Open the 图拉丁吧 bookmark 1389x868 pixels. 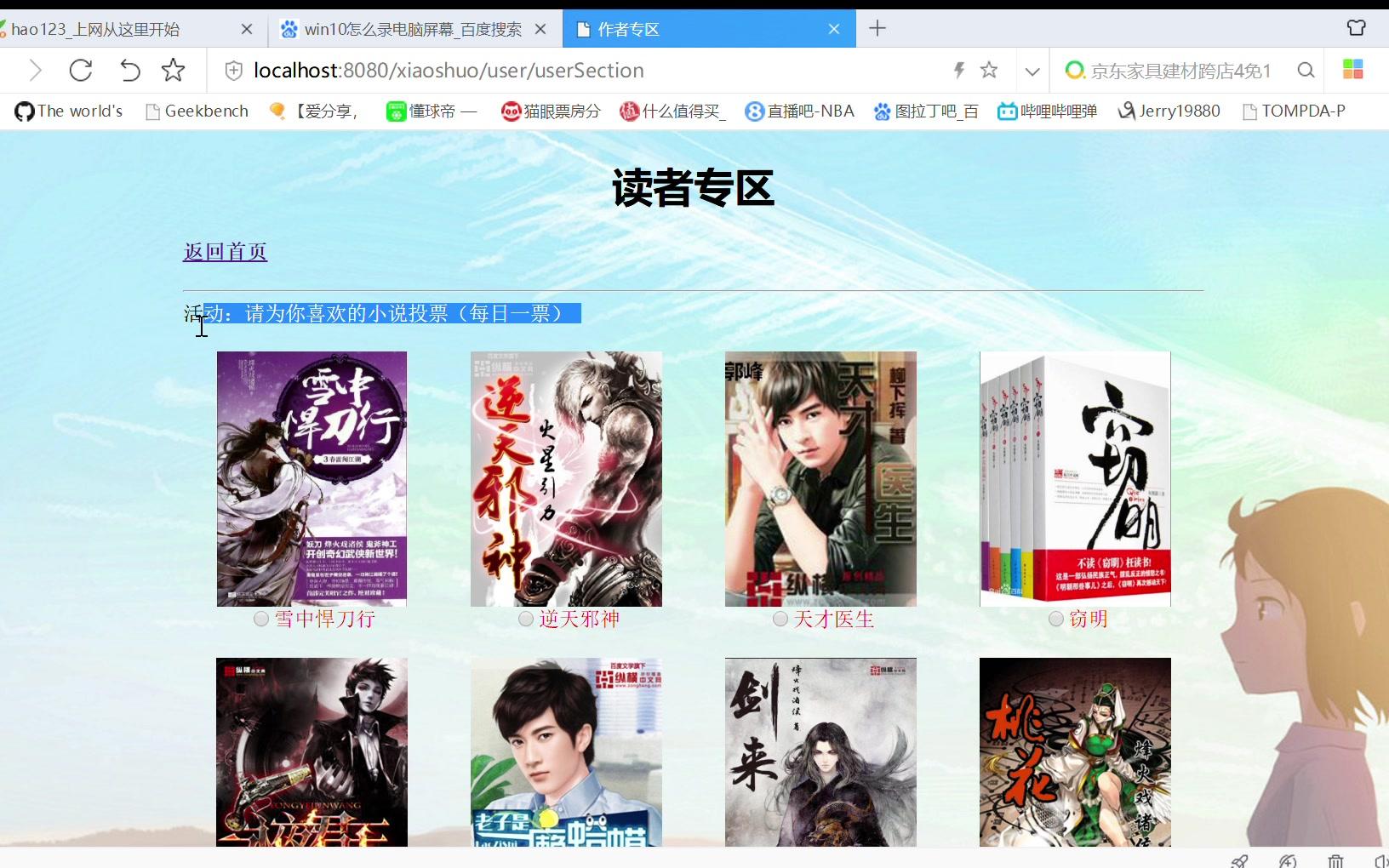926,111
